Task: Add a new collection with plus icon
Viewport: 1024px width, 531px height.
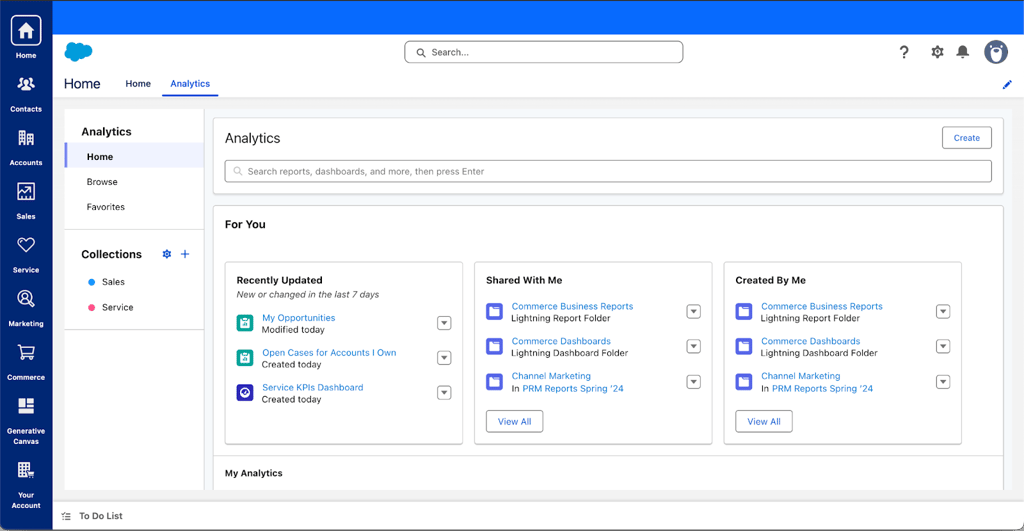Action: tap(185, 254)
